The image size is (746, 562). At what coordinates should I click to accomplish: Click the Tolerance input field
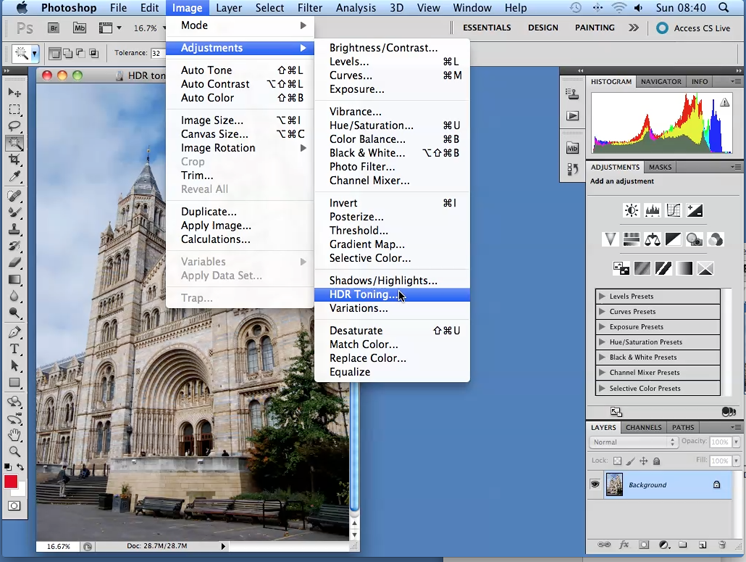[x=157, y=53]
